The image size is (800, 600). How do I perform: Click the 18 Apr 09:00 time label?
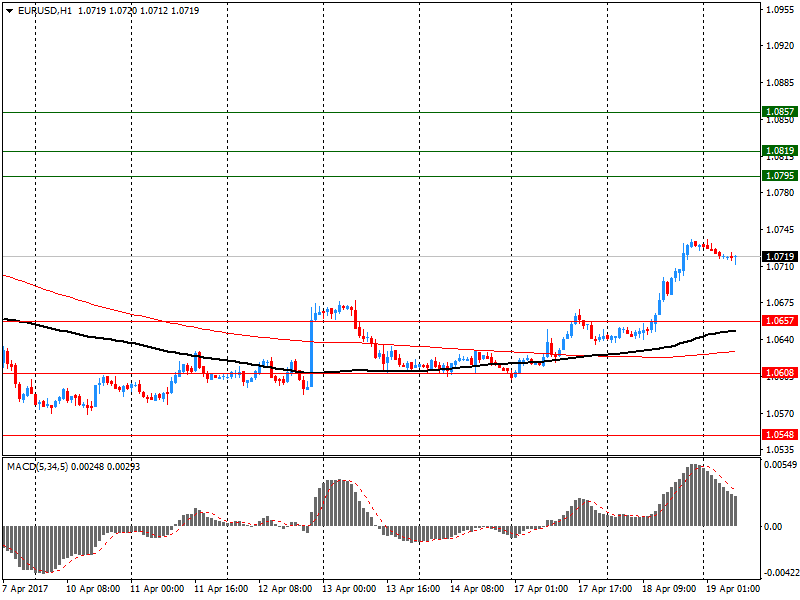coord(669,589)
